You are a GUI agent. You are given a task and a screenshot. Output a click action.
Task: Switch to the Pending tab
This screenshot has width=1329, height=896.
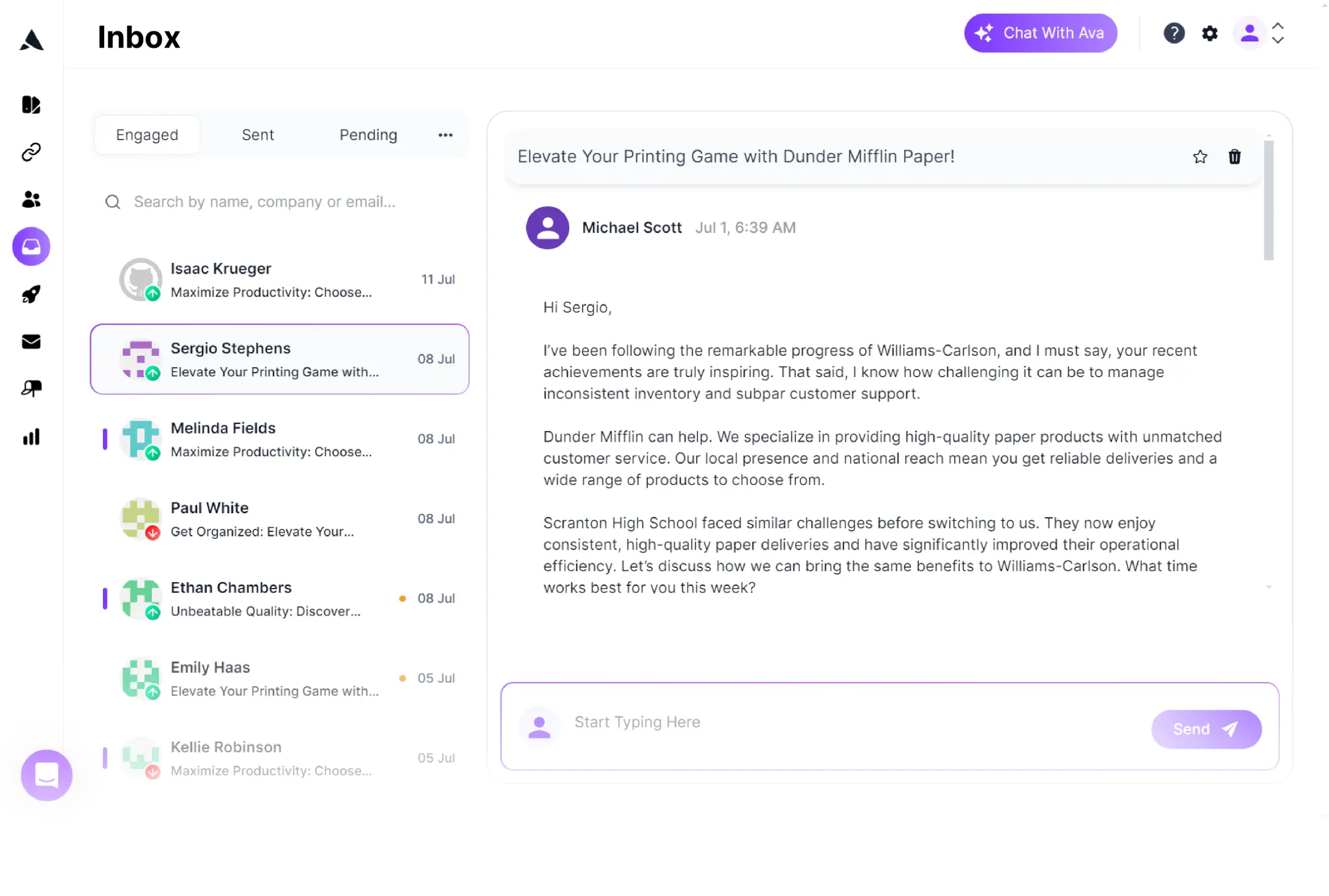tap(368, 135)
